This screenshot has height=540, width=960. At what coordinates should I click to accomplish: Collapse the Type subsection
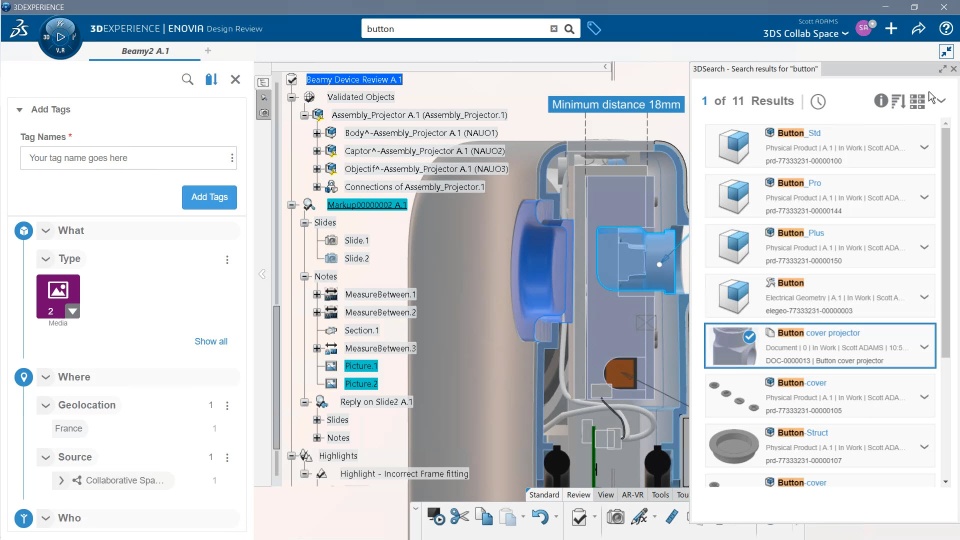tap(46, 259)
